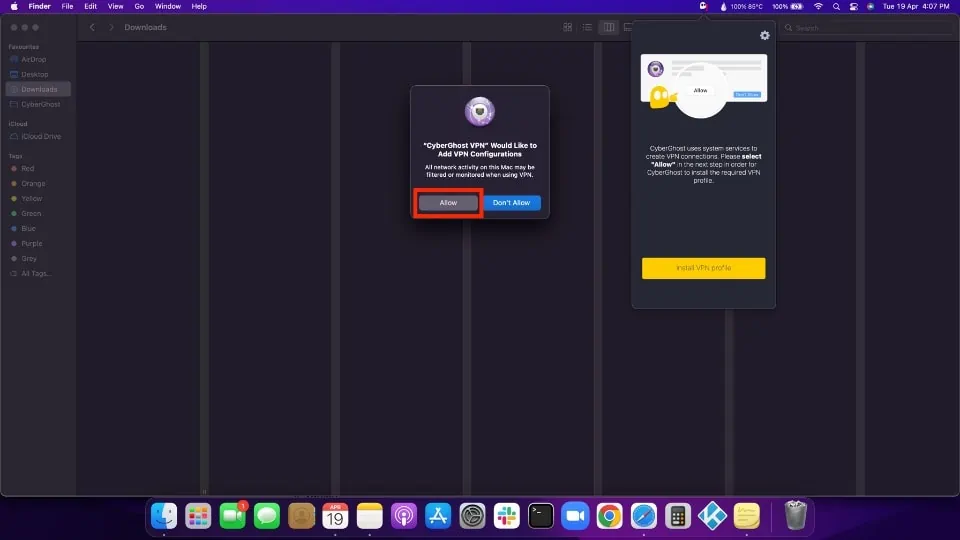Click the Finder search field
960x540 pixels.
click(x=868, y=28)
